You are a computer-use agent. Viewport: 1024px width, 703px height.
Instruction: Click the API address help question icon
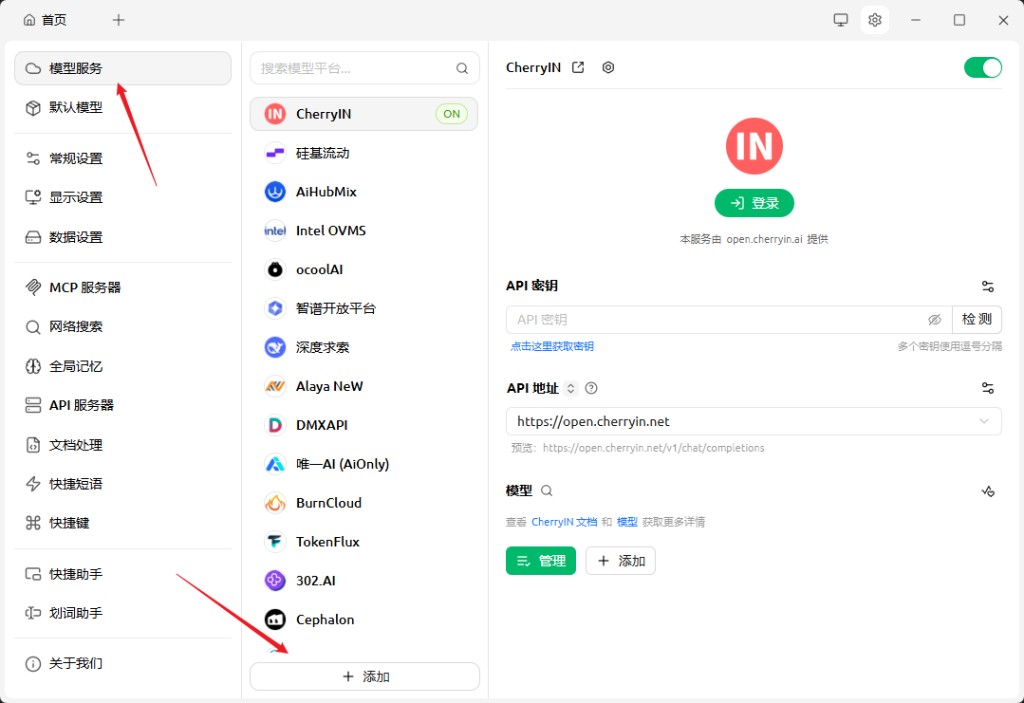coord(591,388)
